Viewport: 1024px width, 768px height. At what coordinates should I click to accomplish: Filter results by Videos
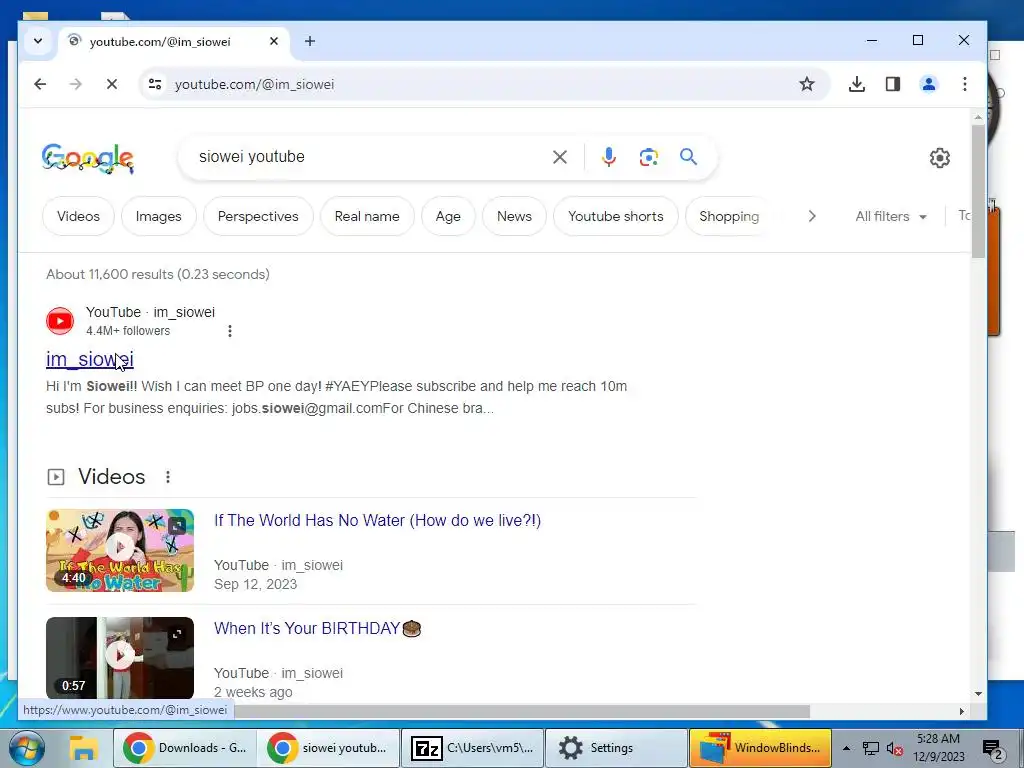[78, 216]
